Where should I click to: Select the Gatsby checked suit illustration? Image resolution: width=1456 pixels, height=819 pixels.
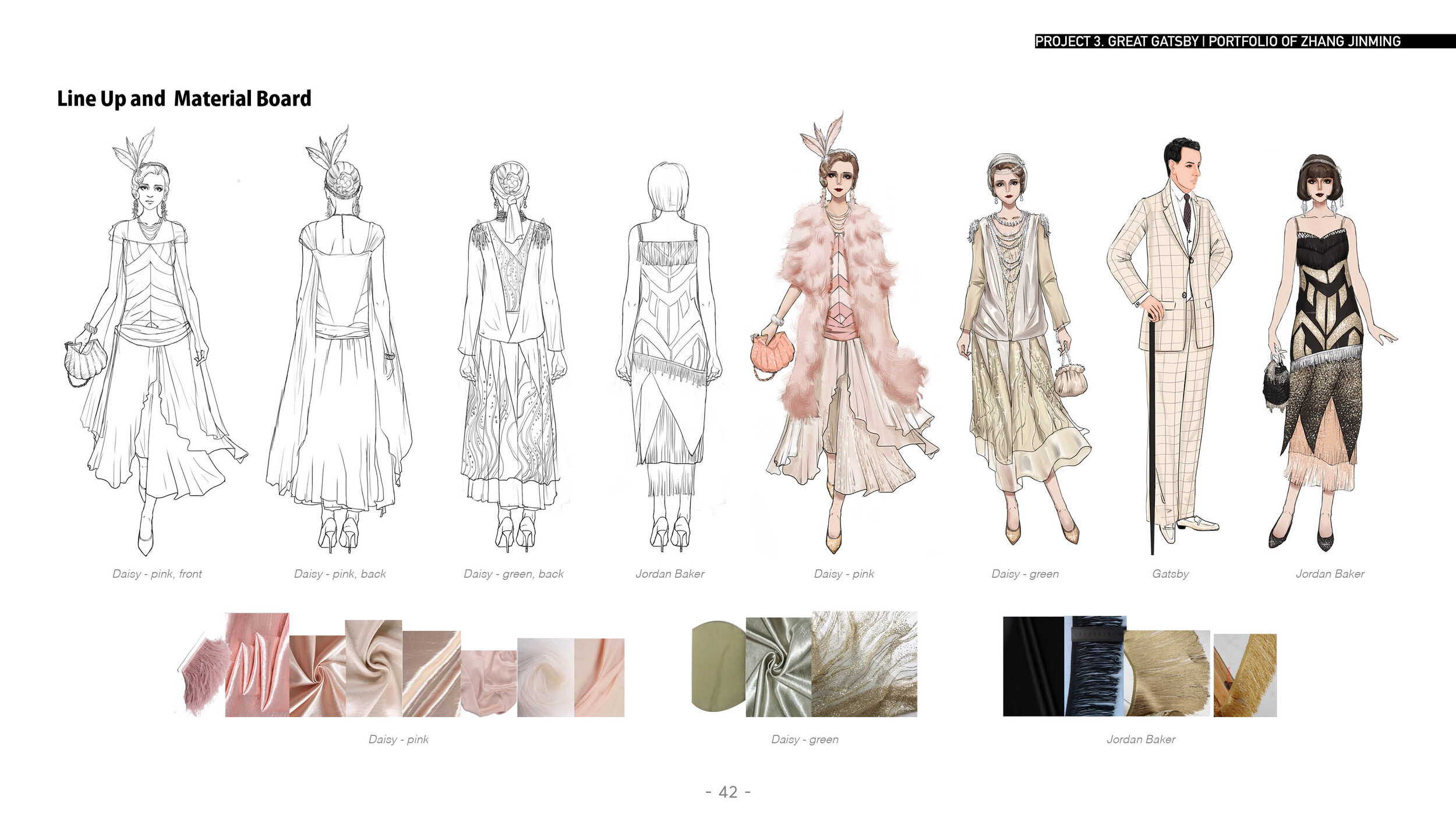pyautogui.click(x=1169, y=346)
